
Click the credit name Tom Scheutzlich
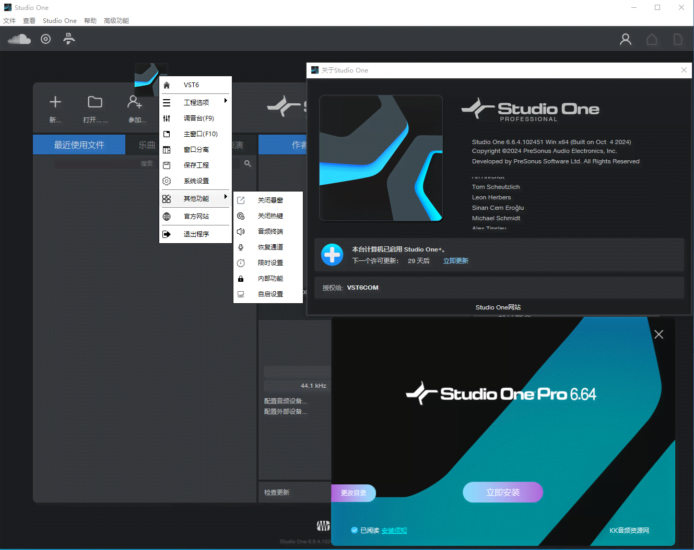pyautogui.click(x=496, y=187)
